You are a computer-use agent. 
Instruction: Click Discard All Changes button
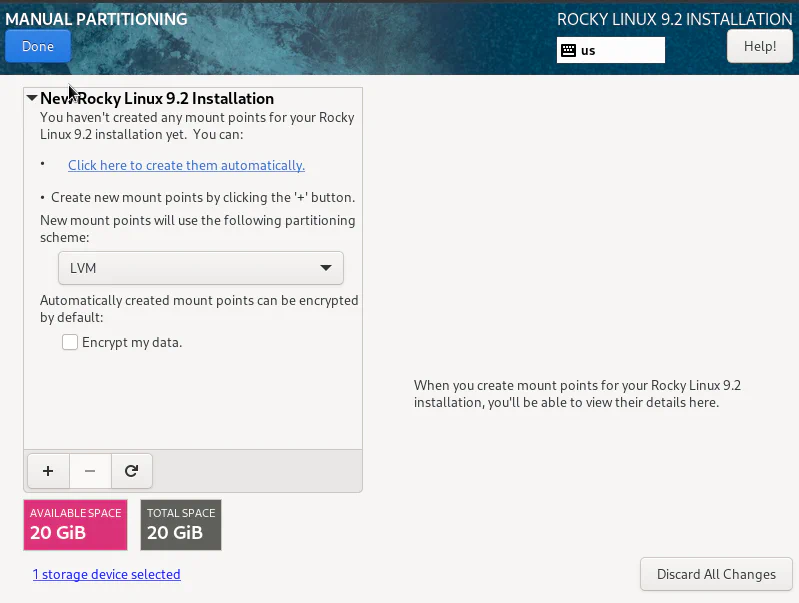(716, 574)
